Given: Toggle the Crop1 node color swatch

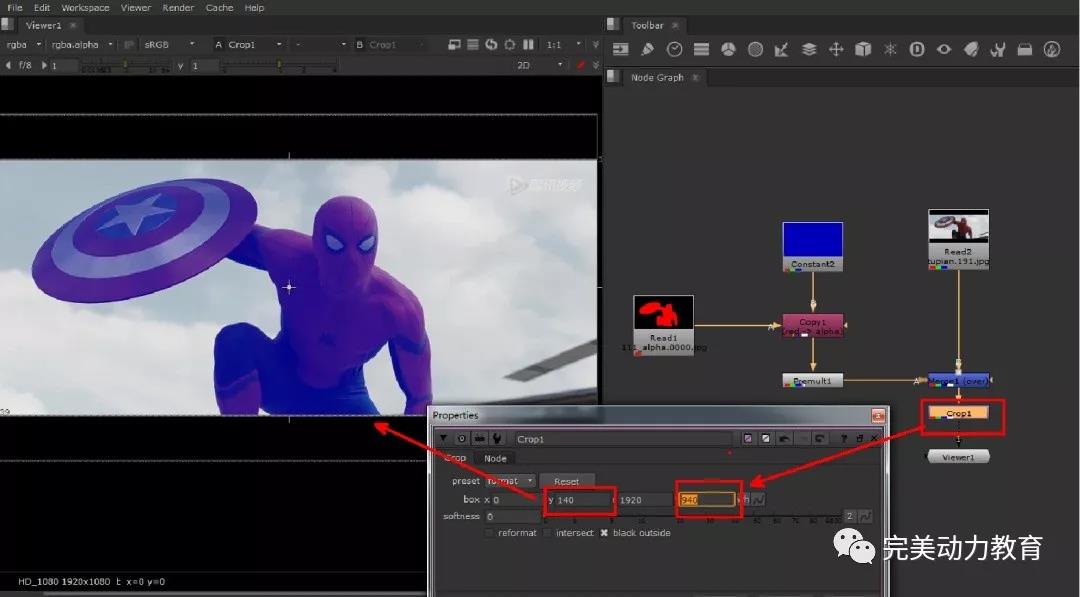Looking at the screenshot, I should pyautogui.click(x=748, y=438).
